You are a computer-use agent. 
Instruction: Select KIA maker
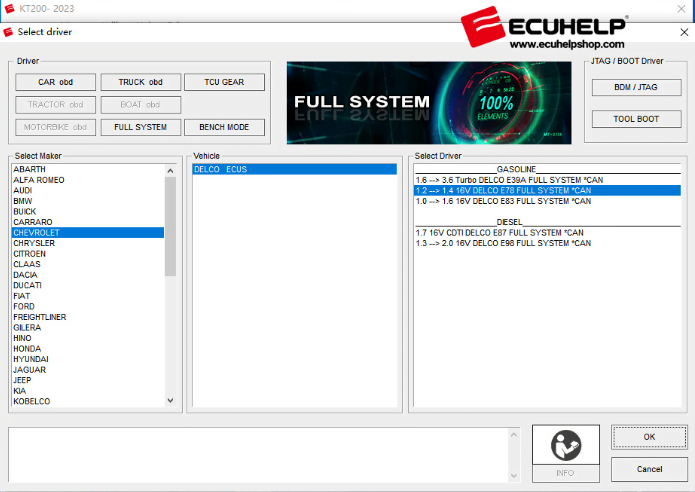point(88,391)
